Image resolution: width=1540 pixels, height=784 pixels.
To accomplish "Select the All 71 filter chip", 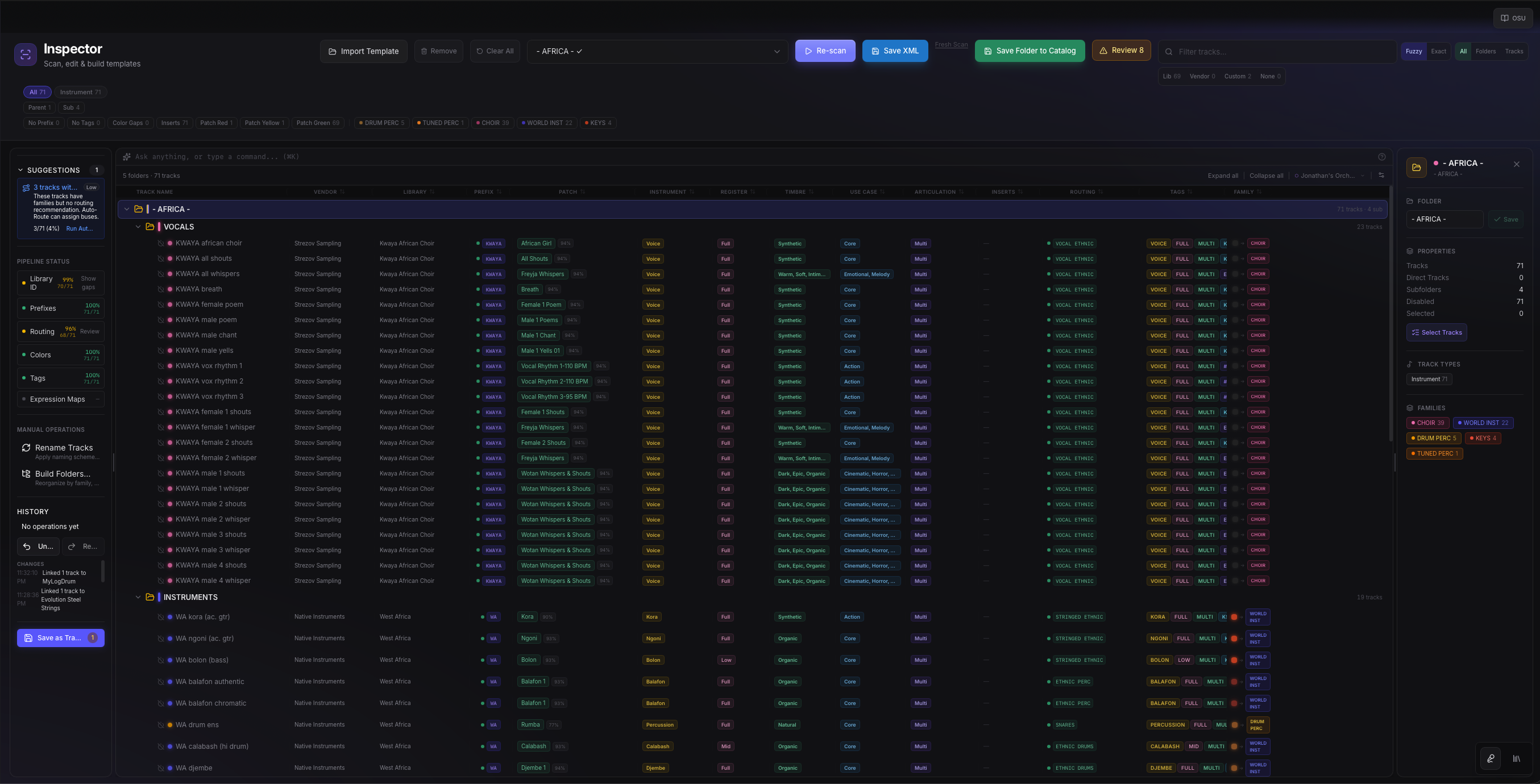I will click(x=37, y=92).
